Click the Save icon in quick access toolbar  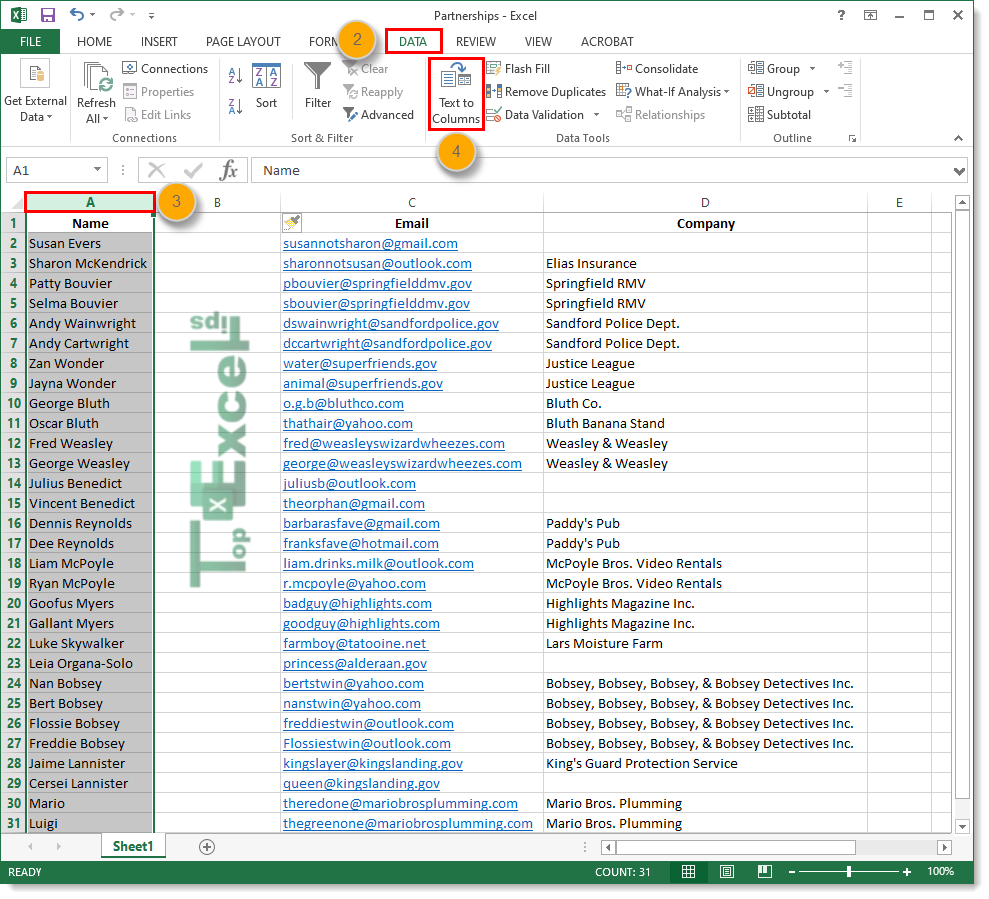[x=48, y=15]
